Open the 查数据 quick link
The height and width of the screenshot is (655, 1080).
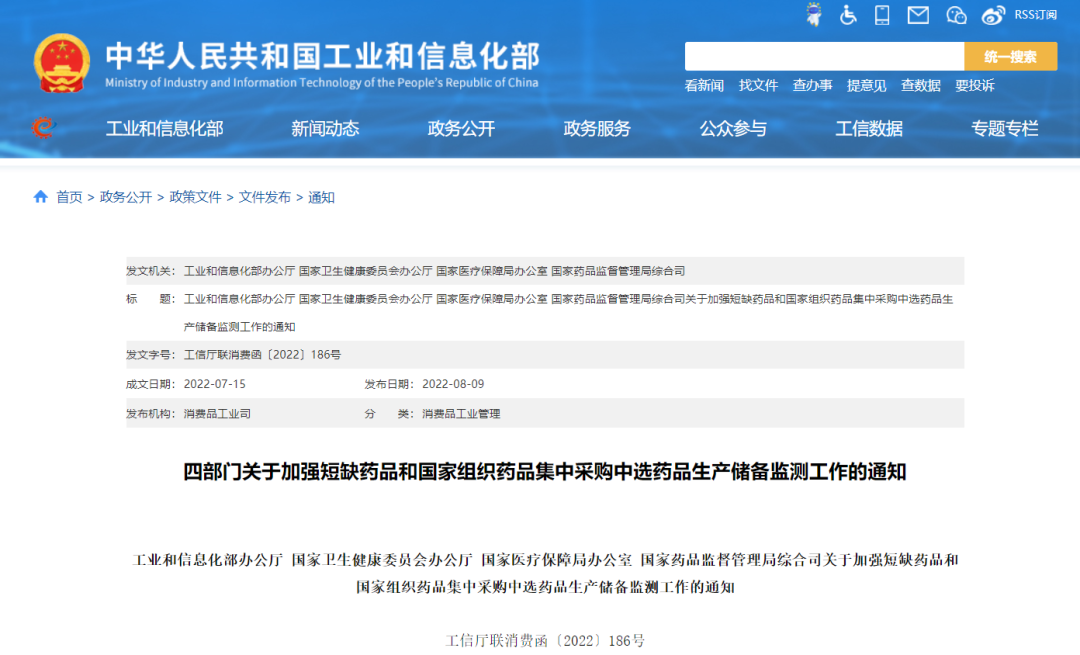[x=921, y=85]
